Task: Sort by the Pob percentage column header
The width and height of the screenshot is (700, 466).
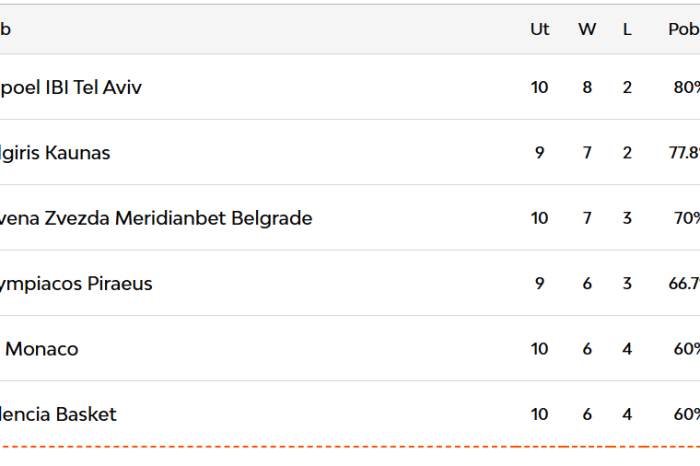Action: tap(684, 29)
